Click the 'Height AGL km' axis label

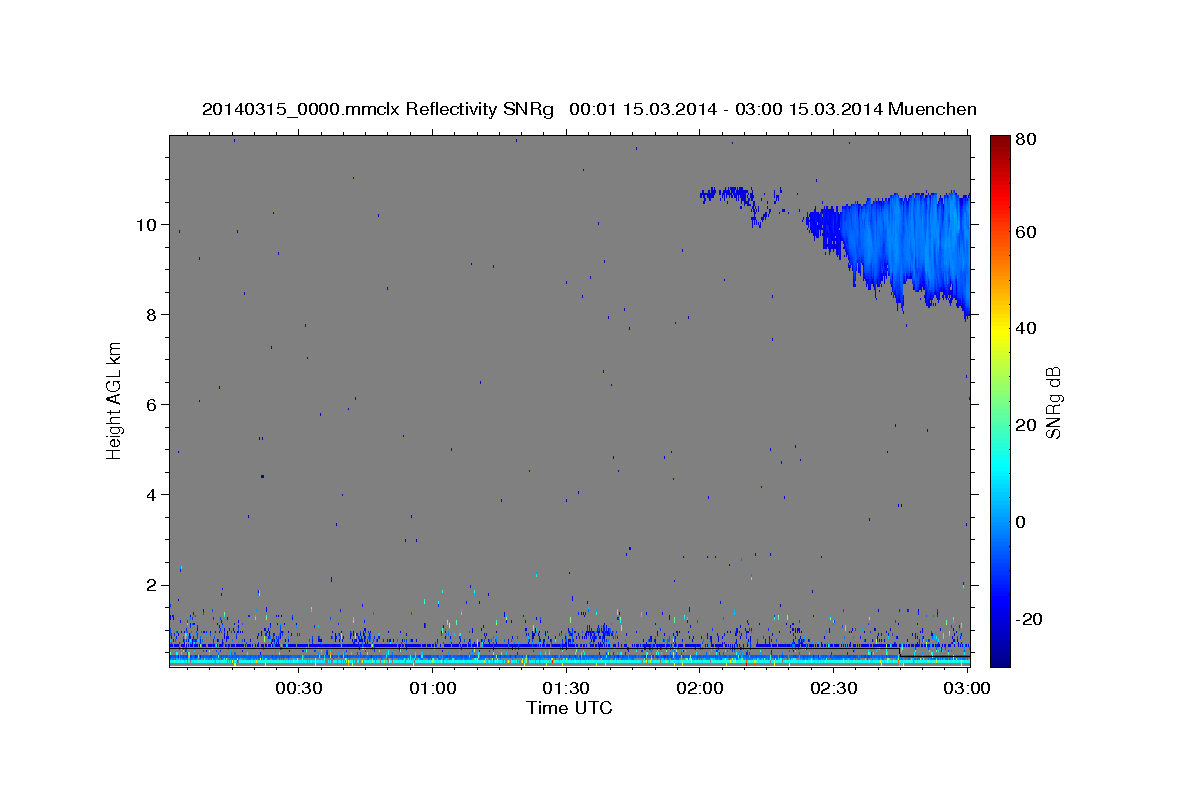115,399
